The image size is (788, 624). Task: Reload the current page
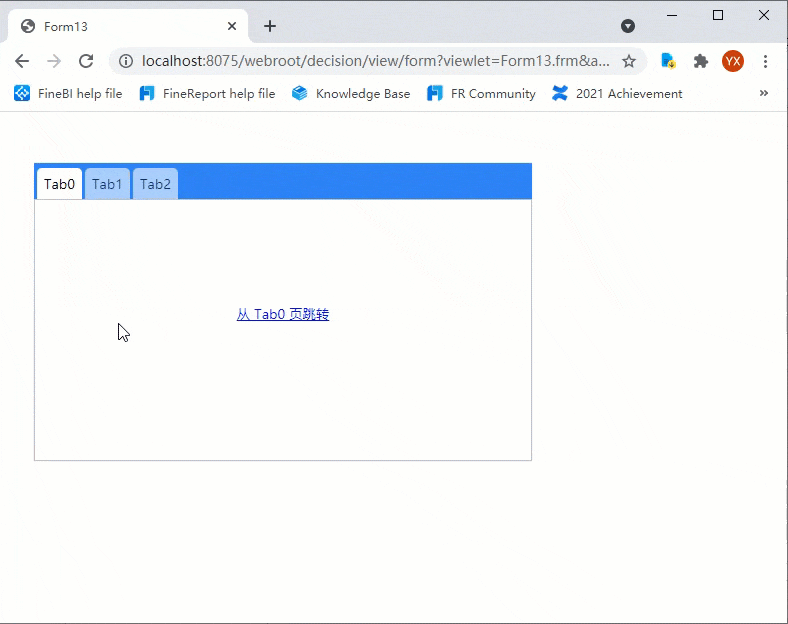point(86,61)
